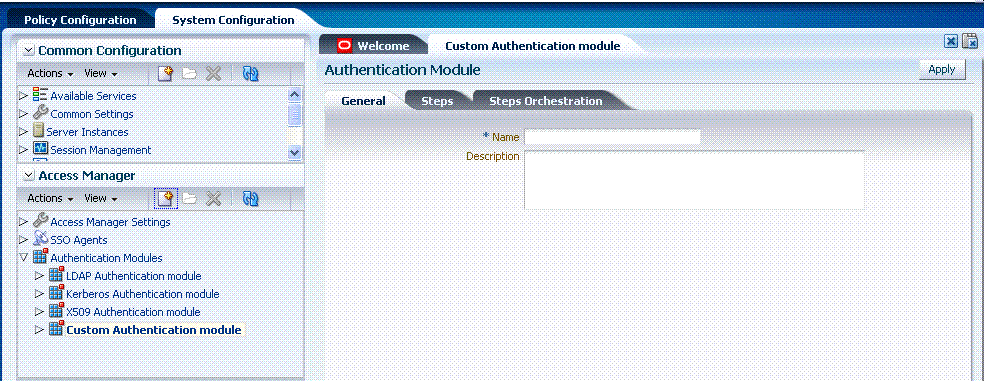Expand the Custom Authentication module node

(x=40, y=330)
